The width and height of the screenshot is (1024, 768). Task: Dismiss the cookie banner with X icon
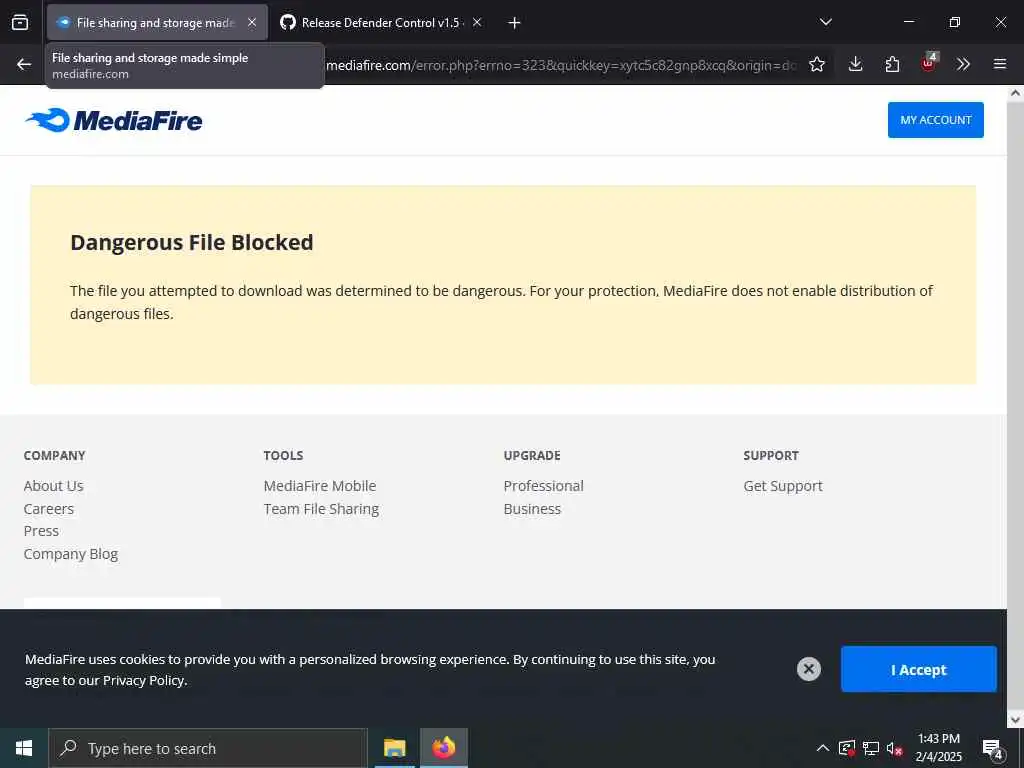[808, 669]
